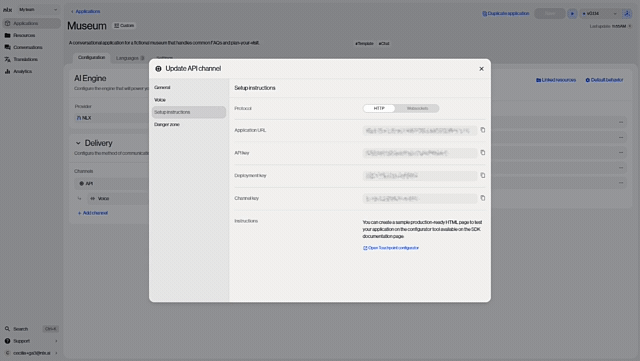
Task: Open Touchpoint configurator link
Action: click(x=391, y=248)
